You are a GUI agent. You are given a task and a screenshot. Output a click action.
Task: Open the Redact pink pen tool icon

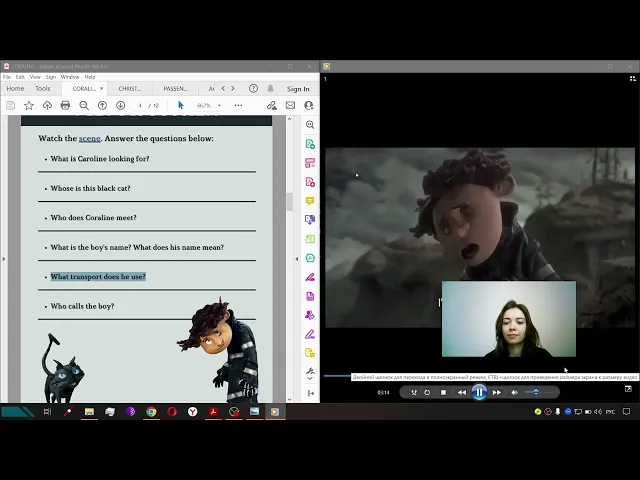(310, 277)
